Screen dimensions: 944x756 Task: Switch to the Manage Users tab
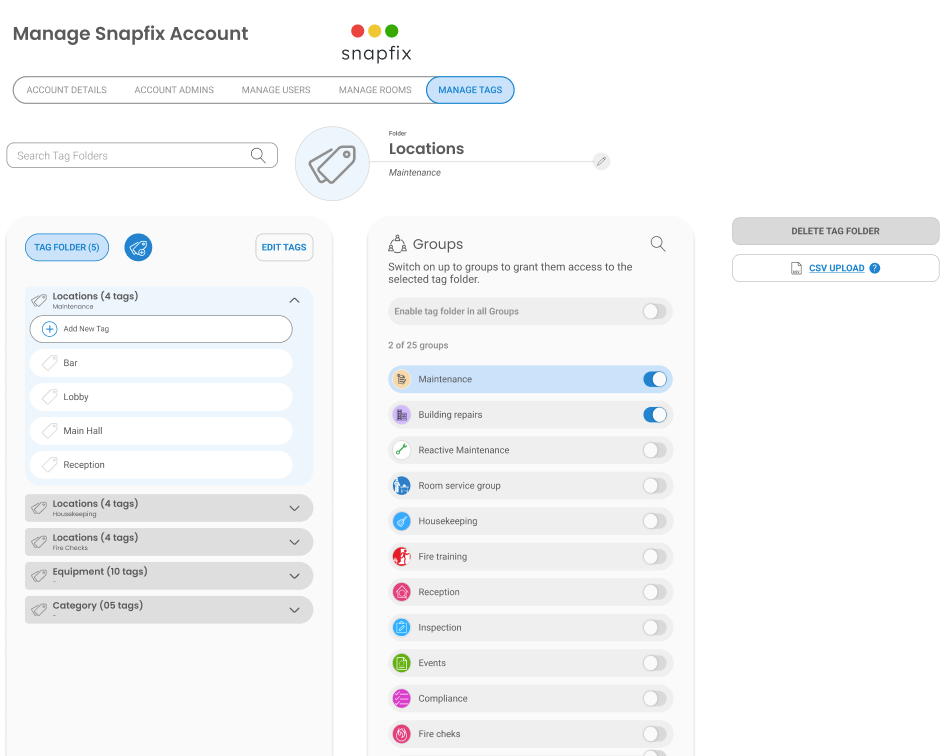[x=276, y=90]
